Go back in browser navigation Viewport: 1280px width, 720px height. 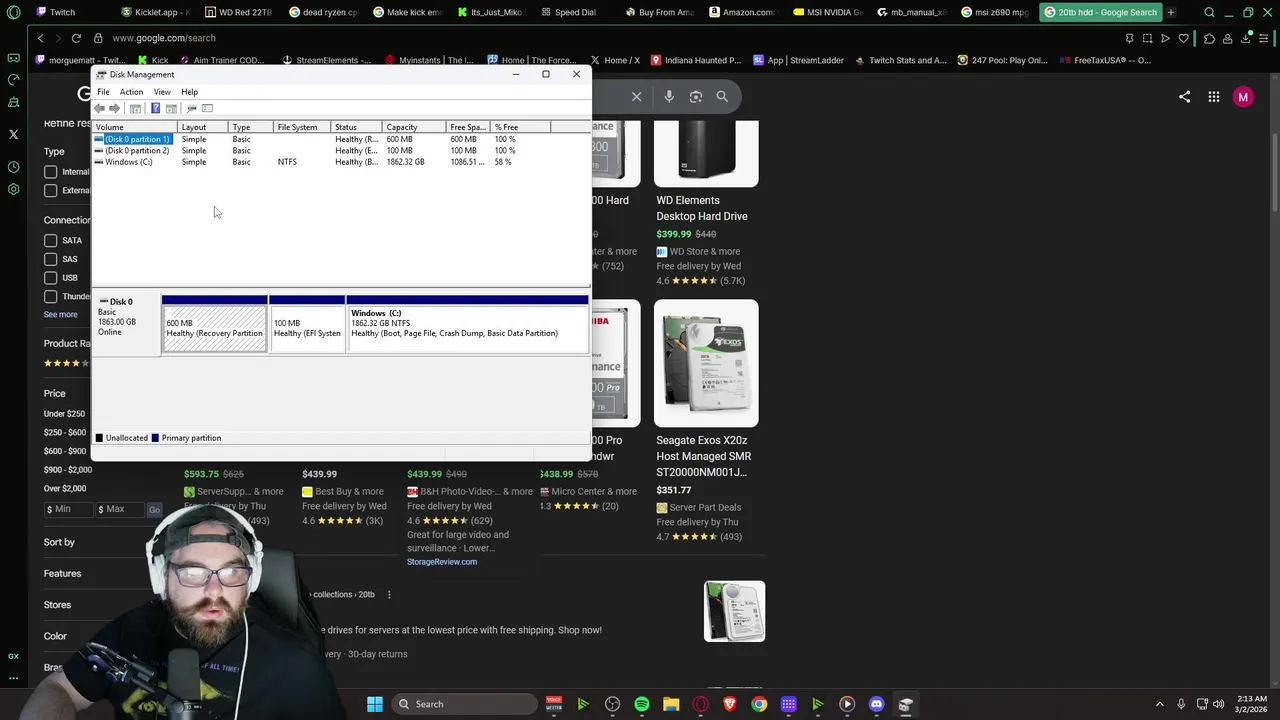(x=40, y=38)
